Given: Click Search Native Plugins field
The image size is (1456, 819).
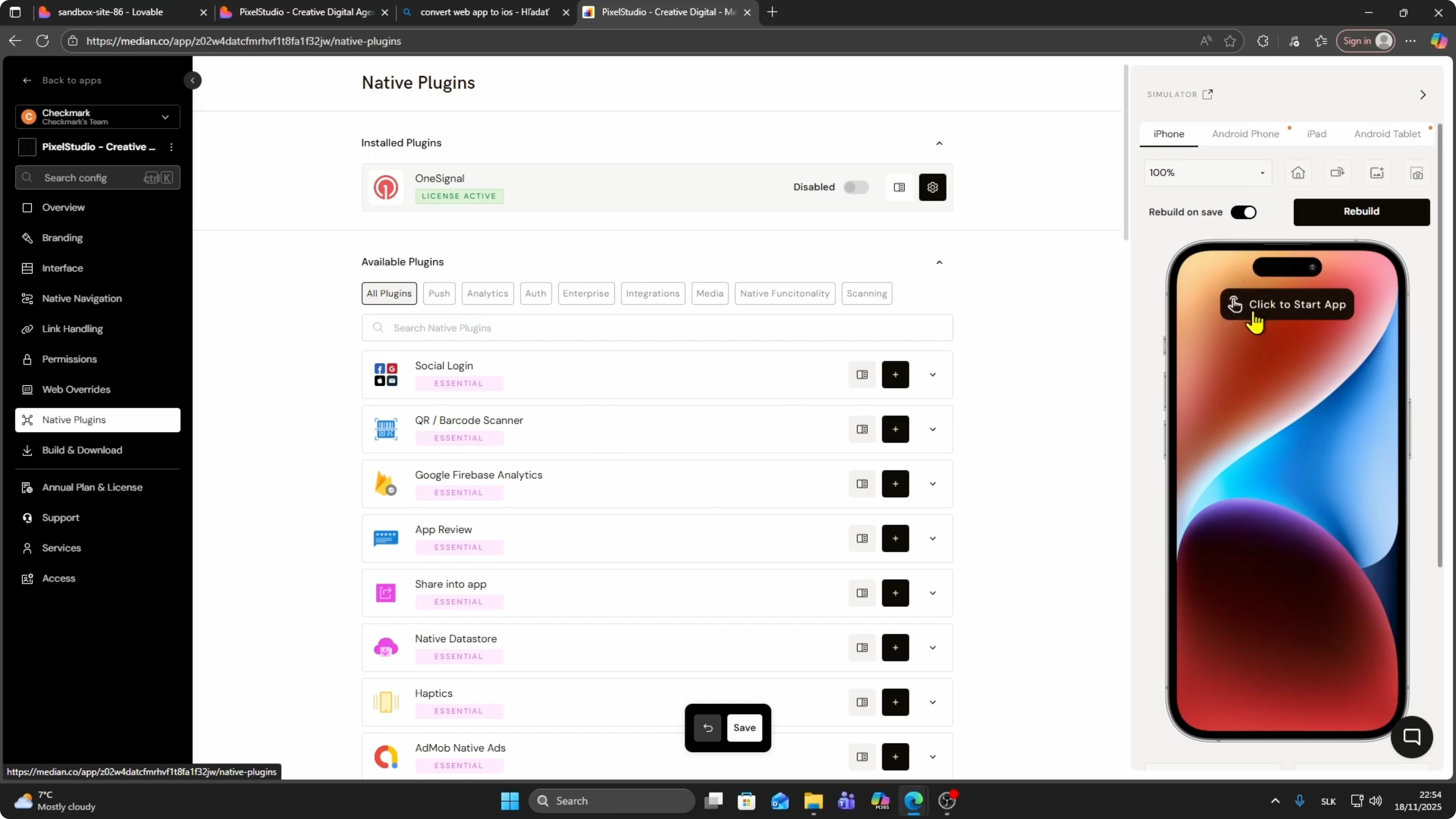Looking at the screenshot, I should [x=657, y=328].
